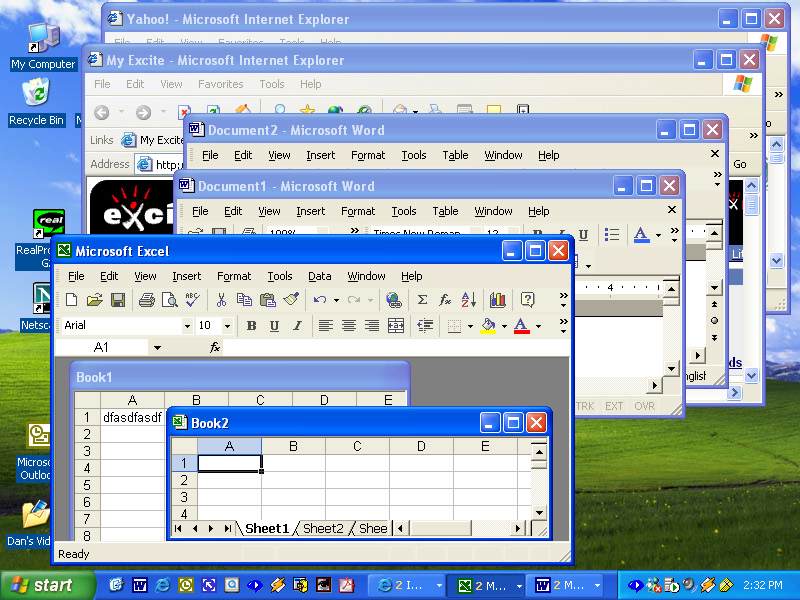The width and height of the screenshot is (800, 600).
Task: Click the Insert Hyperlink globe icon
Action: pyautogui.click(x=393, y=299)
